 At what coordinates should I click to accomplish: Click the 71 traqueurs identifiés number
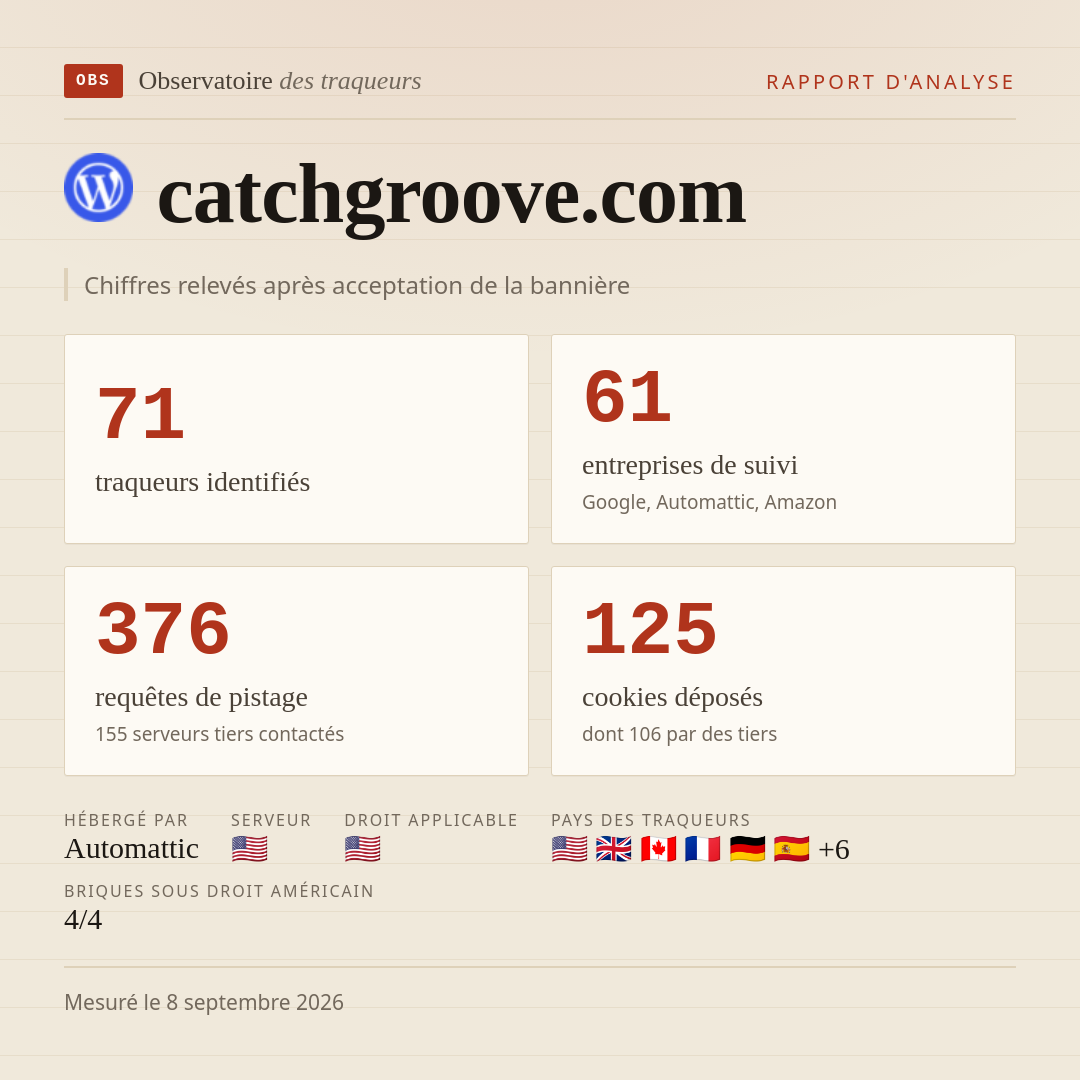pyautogui.click(x=141, y=414)
